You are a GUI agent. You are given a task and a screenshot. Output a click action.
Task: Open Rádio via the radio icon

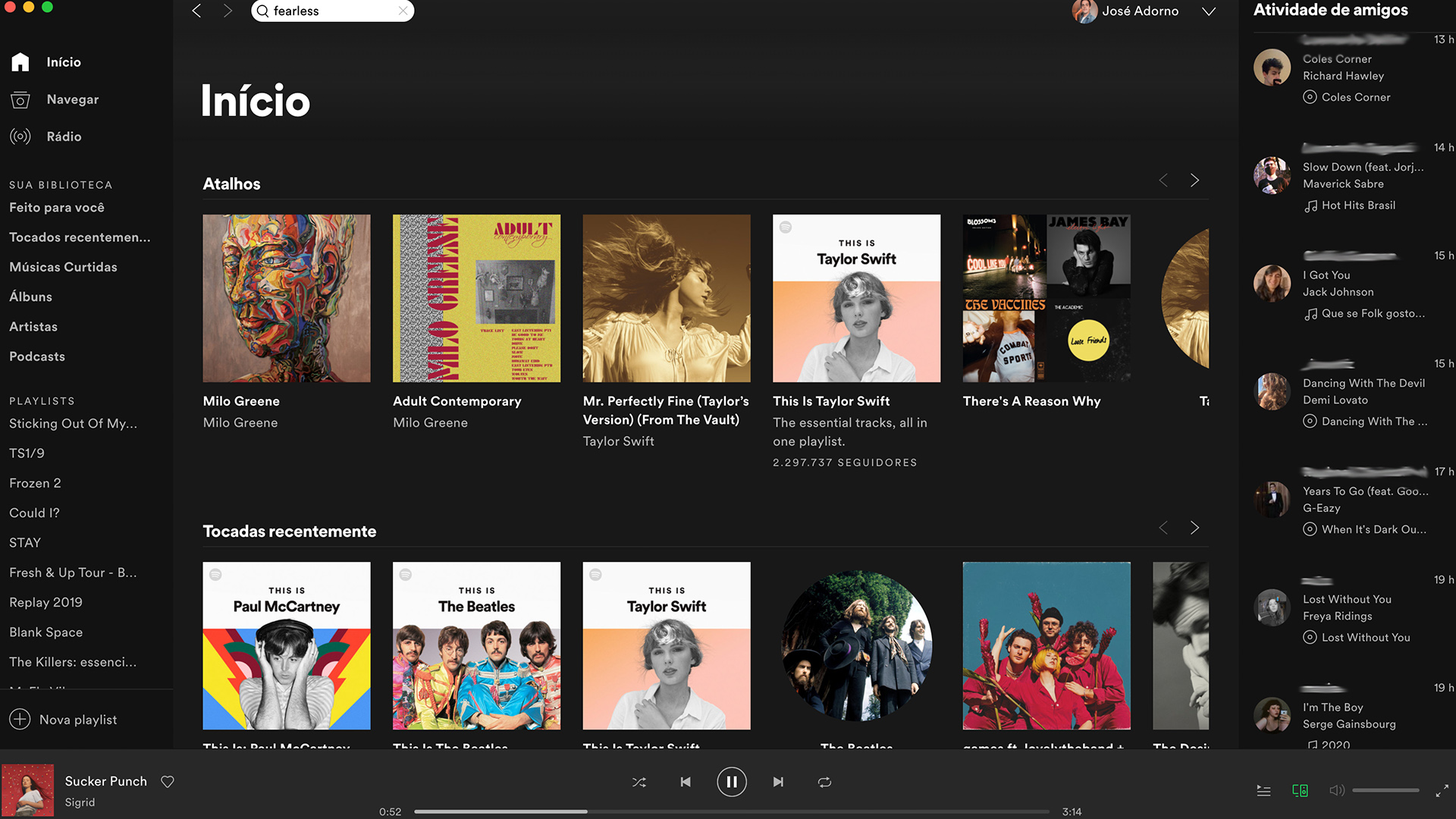(x=20, y=136)
